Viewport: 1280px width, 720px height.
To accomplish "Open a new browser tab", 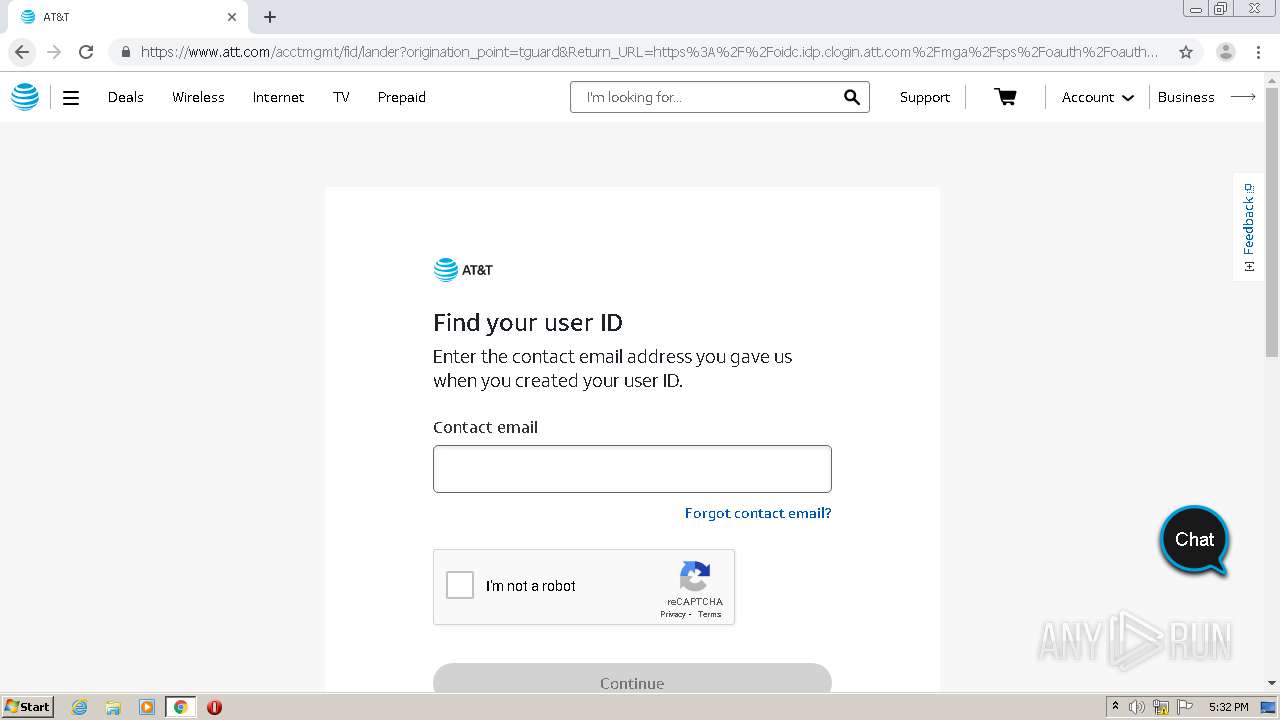I will (270, 17).
